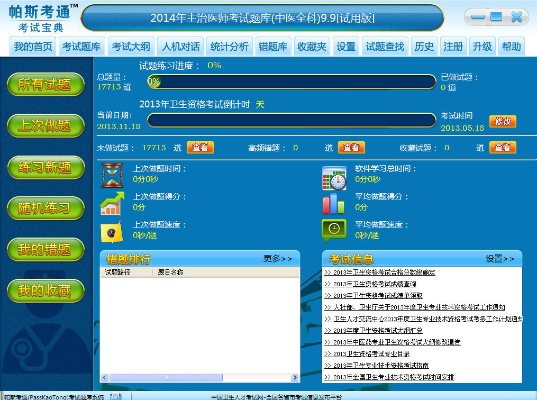Click 设置>> link in 考试信息 panel
The image size is (537, 400).
pos(500,259)
